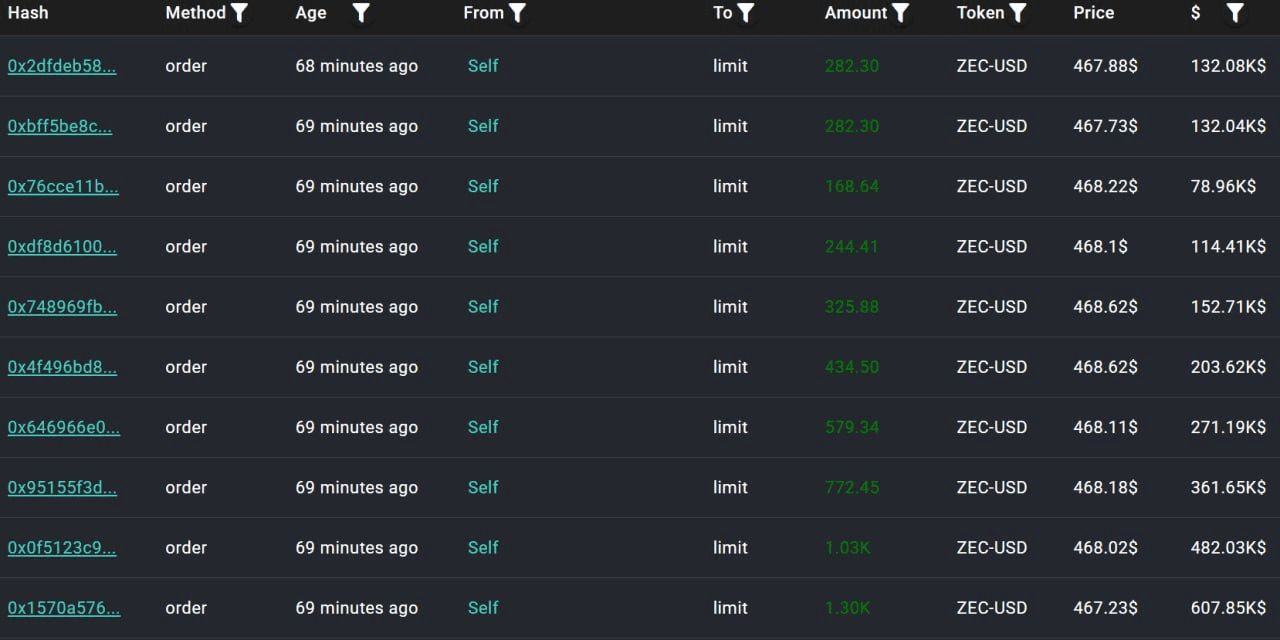Screen dimensions: 1280x640
Task: Select price 467.73$
Action: [1105, 126]
